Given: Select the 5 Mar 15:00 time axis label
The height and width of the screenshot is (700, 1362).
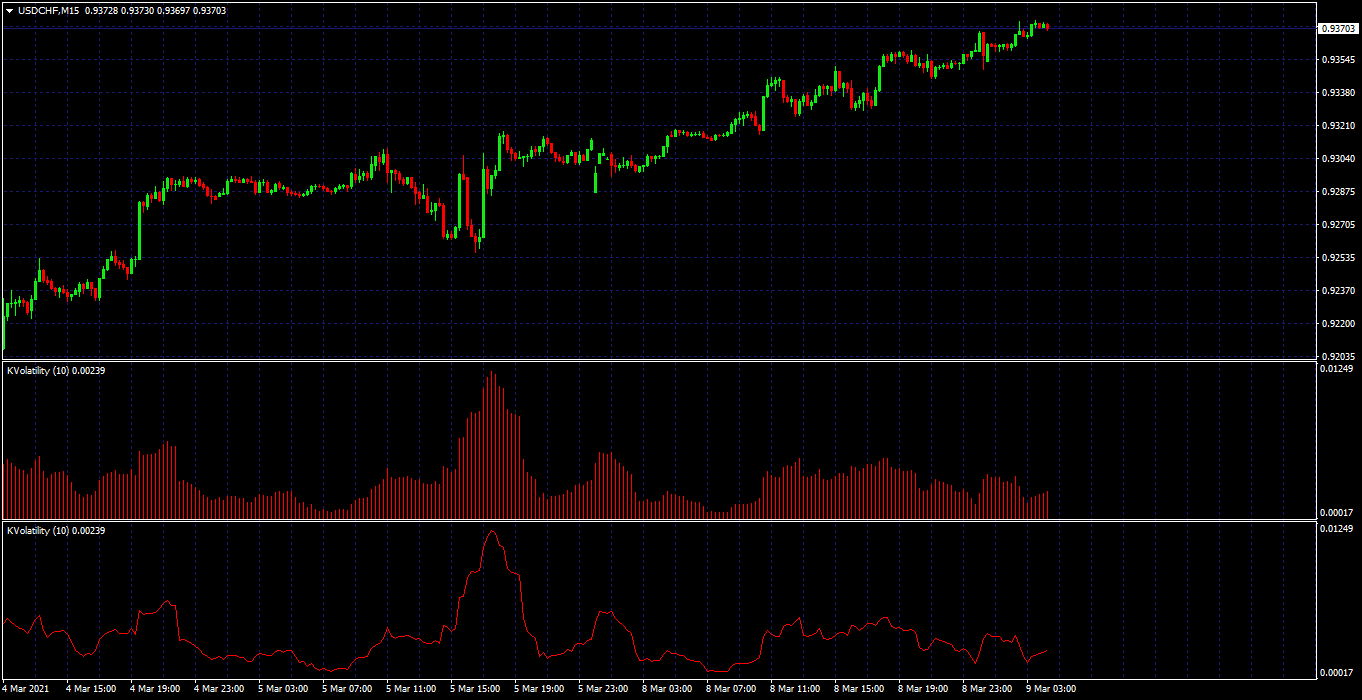Looking at the screenshot, I should pos(474,689).
